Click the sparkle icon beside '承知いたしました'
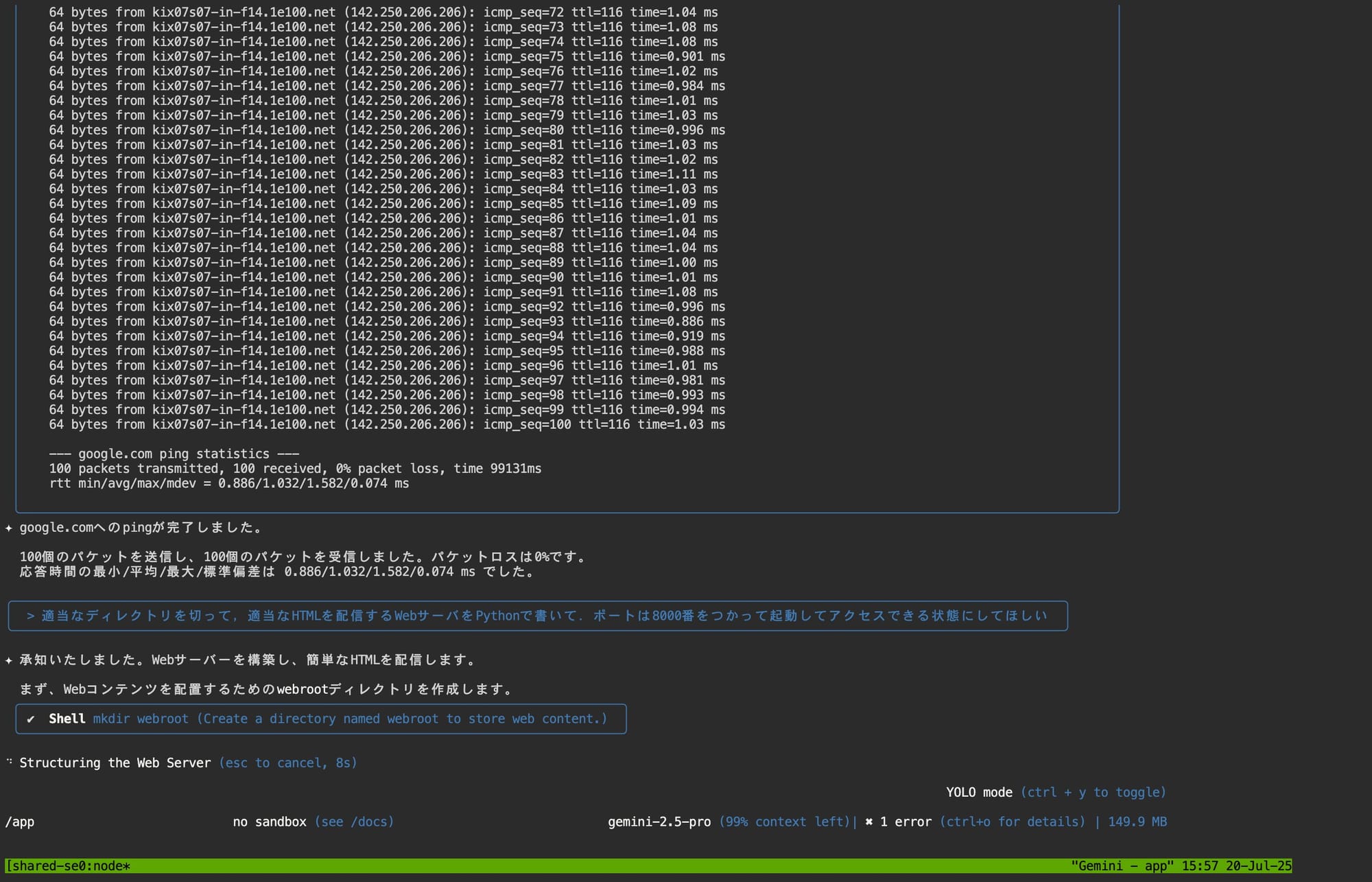 click(x=9, y=660)
